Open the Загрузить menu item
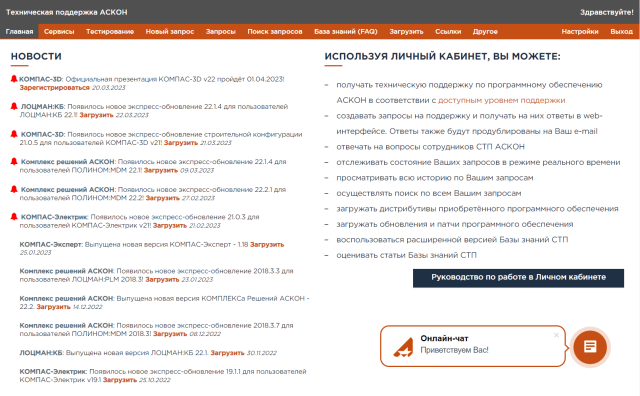This screenshot has width=640, height=396. point(406,31)
